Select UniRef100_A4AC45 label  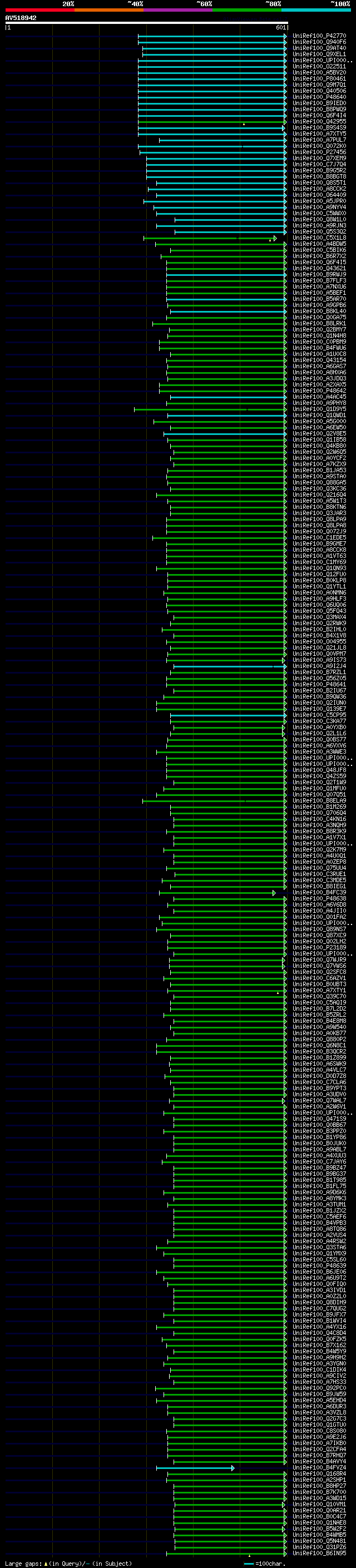point(319,397)
